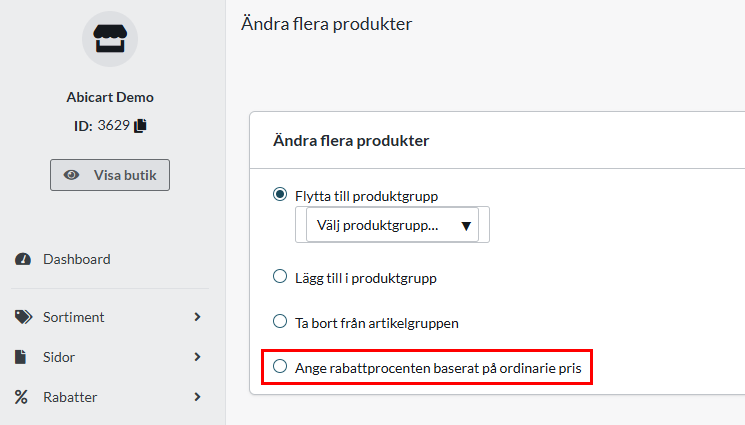
Task: Open the Dashboard menu item
Action: click(76, 259)
